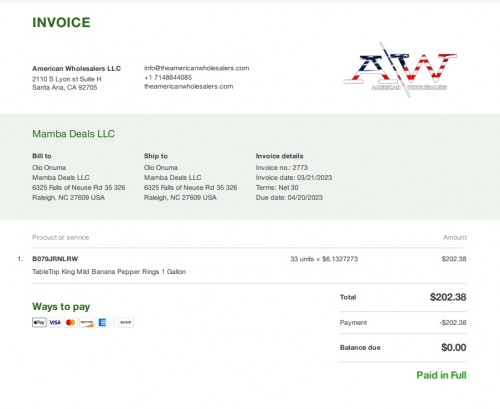This screenshot has width=500, height=409.
Task: Click the American Wholesalers AW logo
Action: click(400, 70)
